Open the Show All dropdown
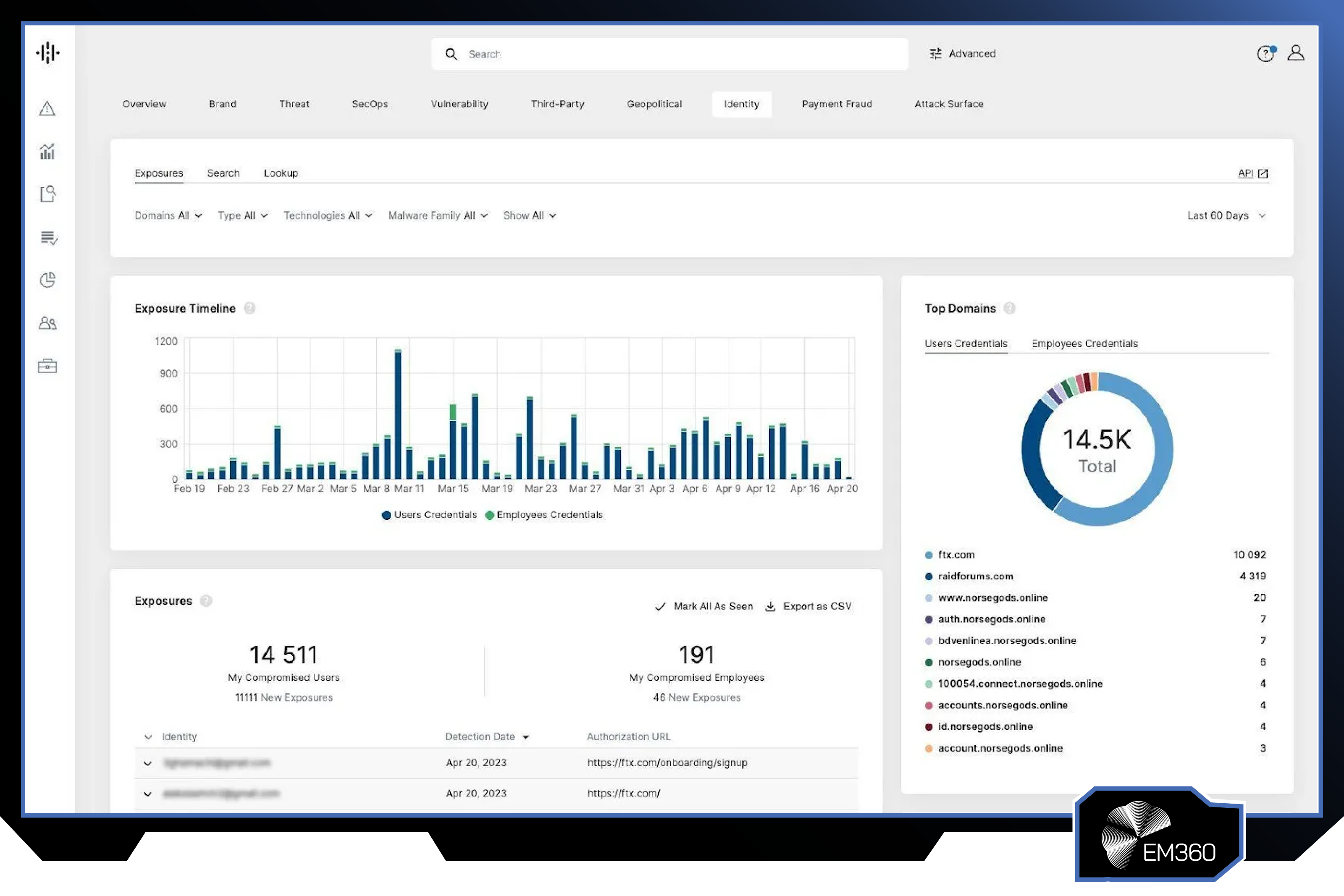 click(x=530, y=215)
